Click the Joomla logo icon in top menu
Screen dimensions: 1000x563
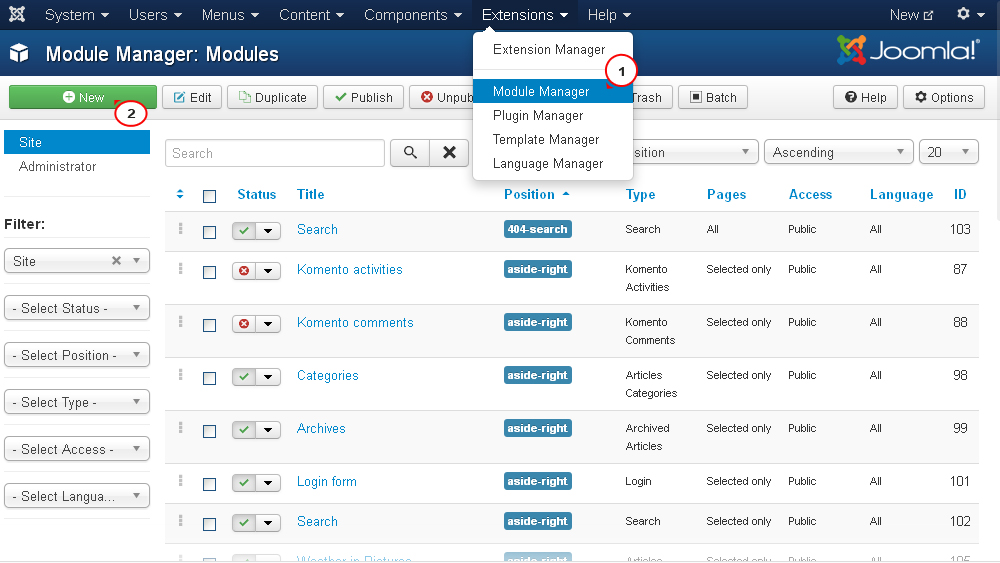tap(17, 14)
